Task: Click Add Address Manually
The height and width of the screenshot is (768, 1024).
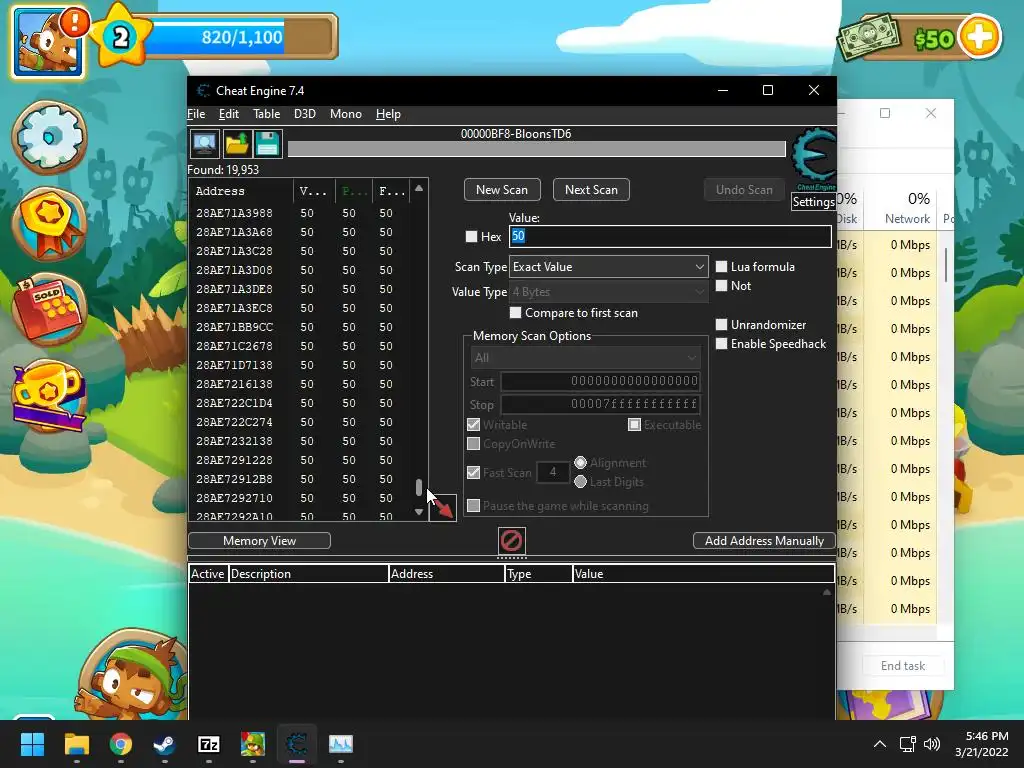Action: pos(764,541)
